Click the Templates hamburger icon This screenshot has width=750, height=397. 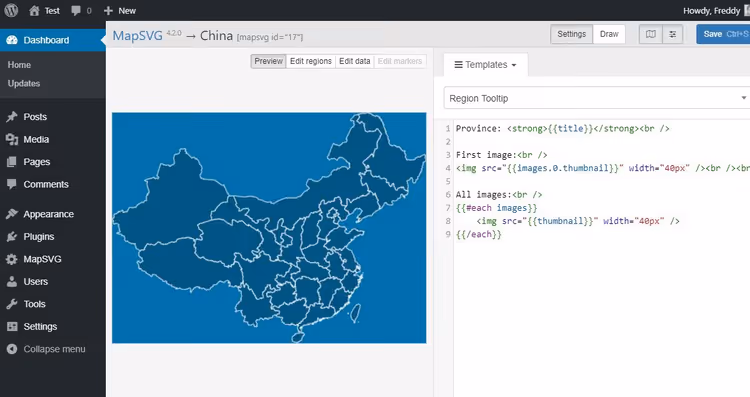tap(458, 65)
